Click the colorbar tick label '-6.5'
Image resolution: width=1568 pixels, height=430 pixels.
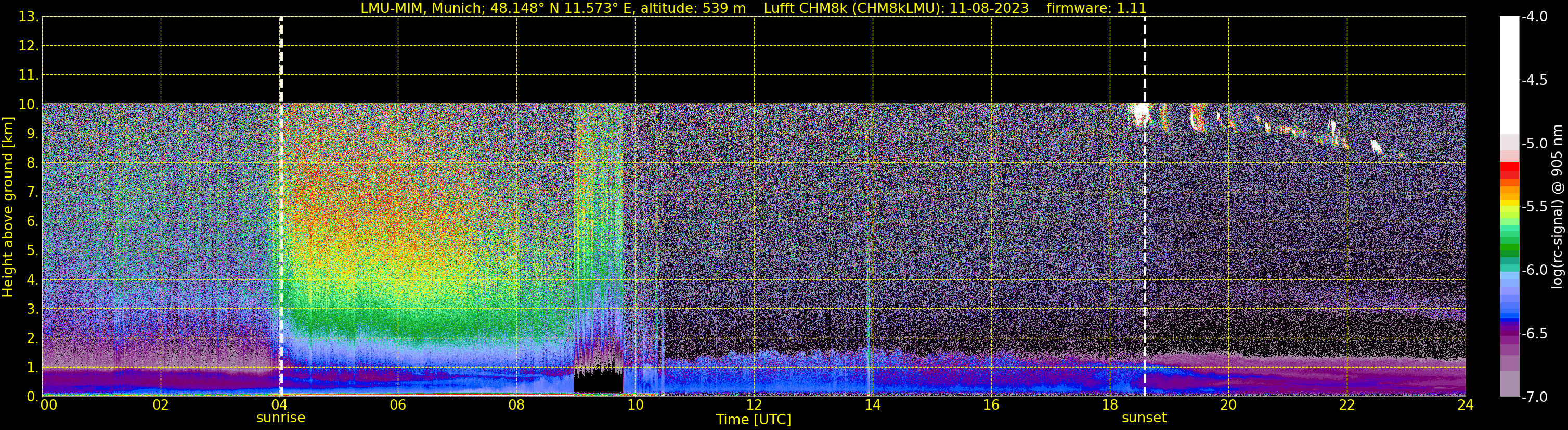(x=1534, y=334)
